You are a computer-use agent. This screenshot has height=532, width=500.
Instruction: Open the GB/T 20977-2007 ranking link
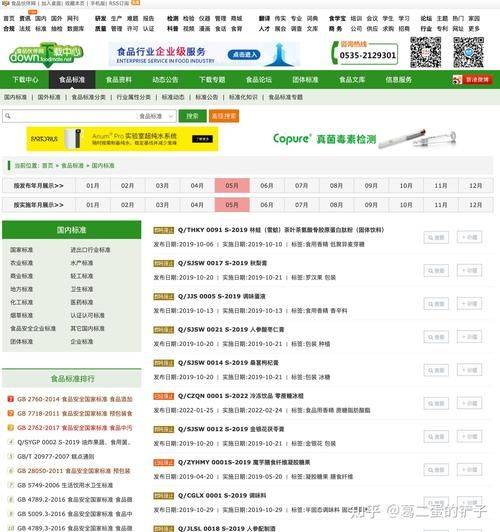point(56,456)
